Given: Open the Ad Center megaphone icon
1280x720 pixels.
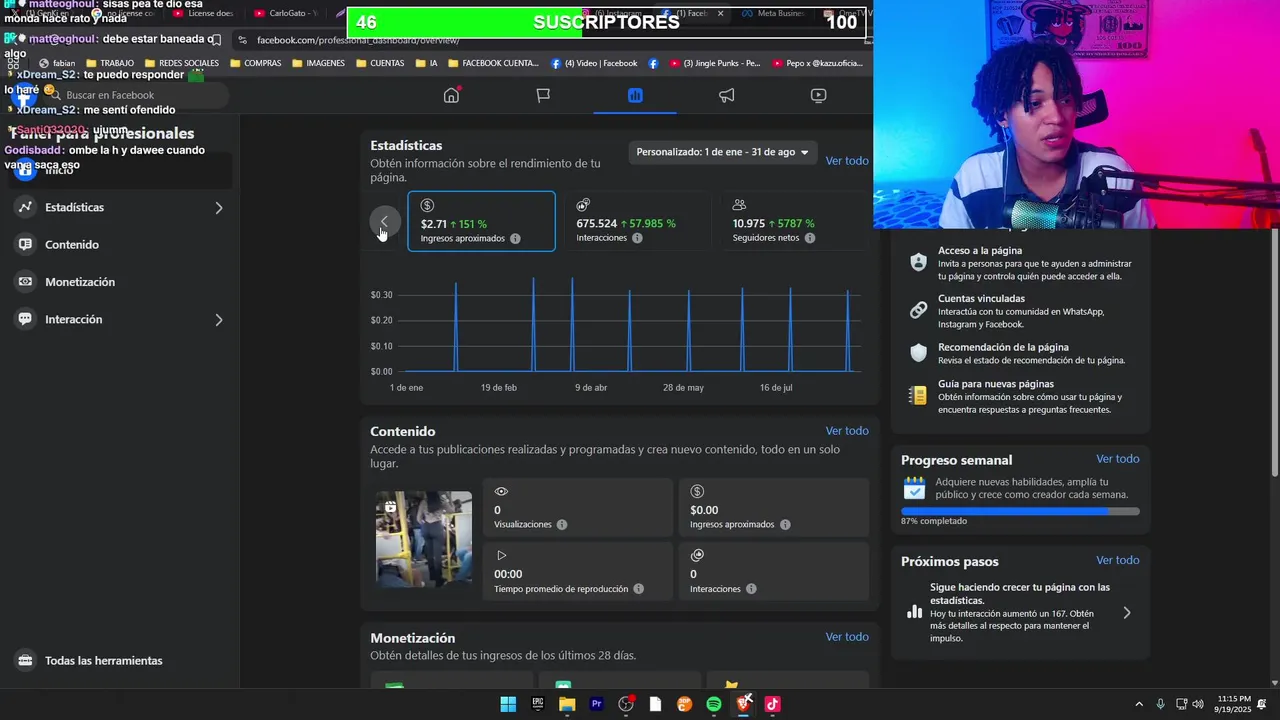Looking at the screenshot, I should click(x=727, y=95).
